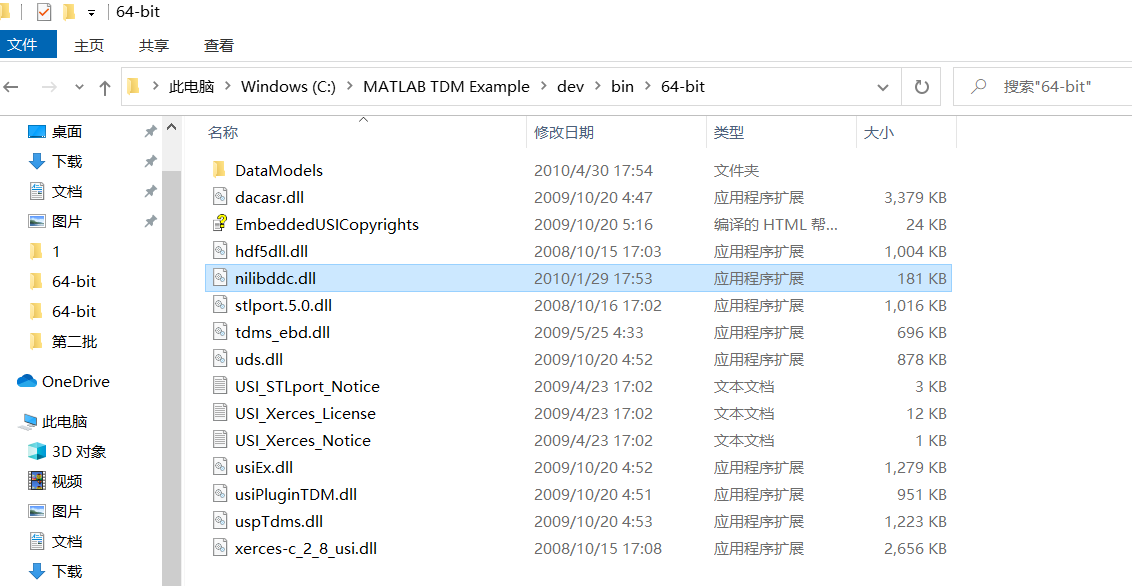Select the uds.dll file icon
The width and height of the screenshot is (1132, 586).
(220, 359)
